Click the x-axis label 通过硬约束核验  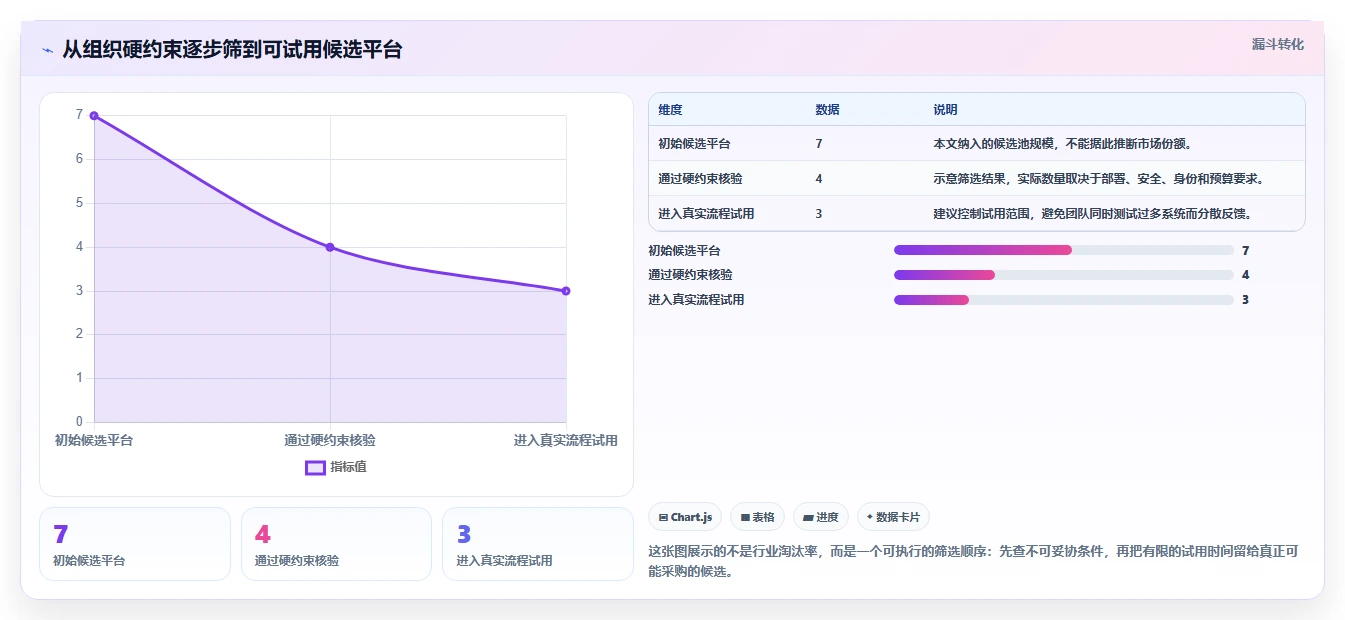point(330,440)
